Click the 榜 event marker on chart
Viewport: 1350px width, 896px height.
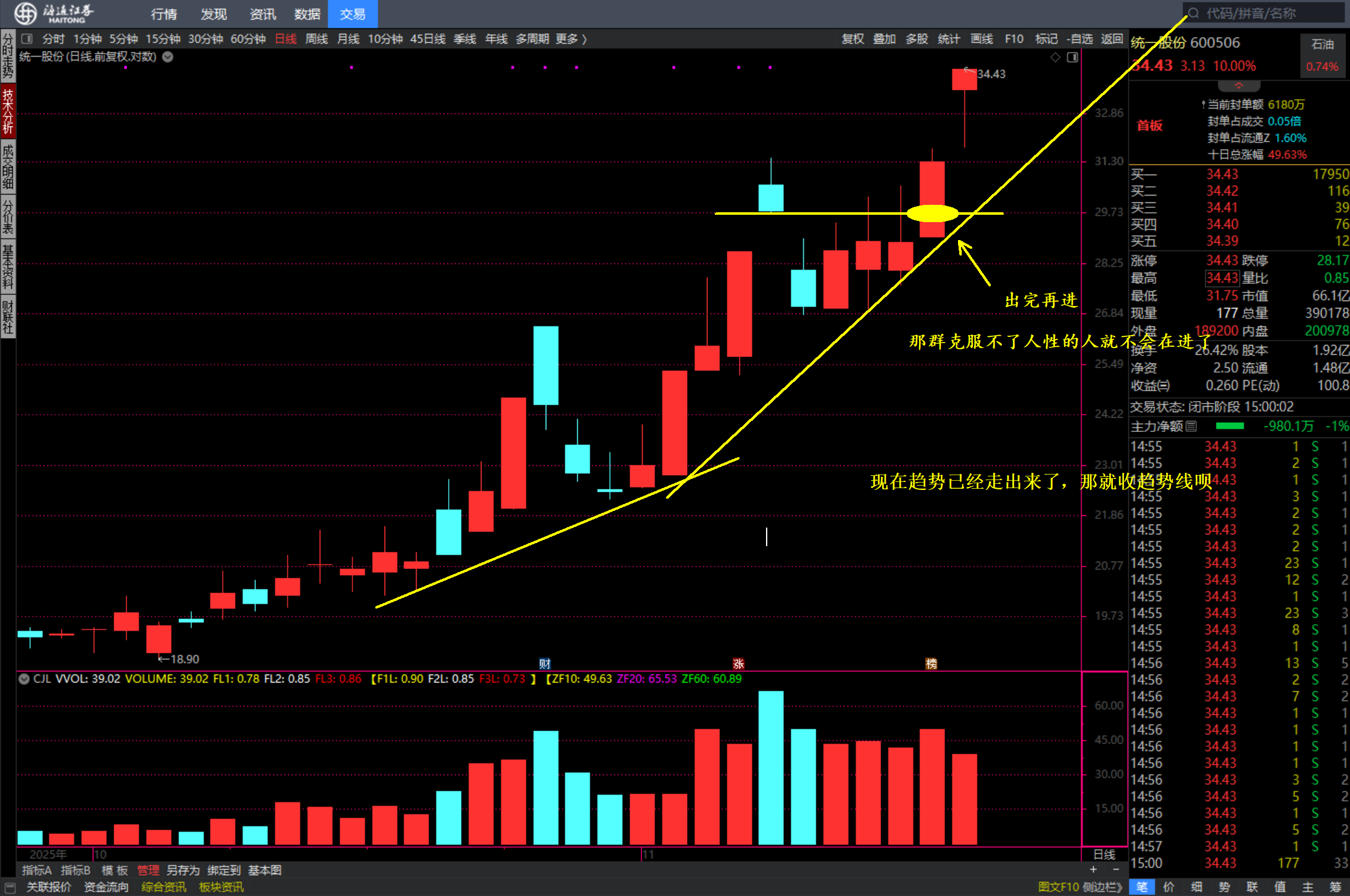click(x=931, y=664)
